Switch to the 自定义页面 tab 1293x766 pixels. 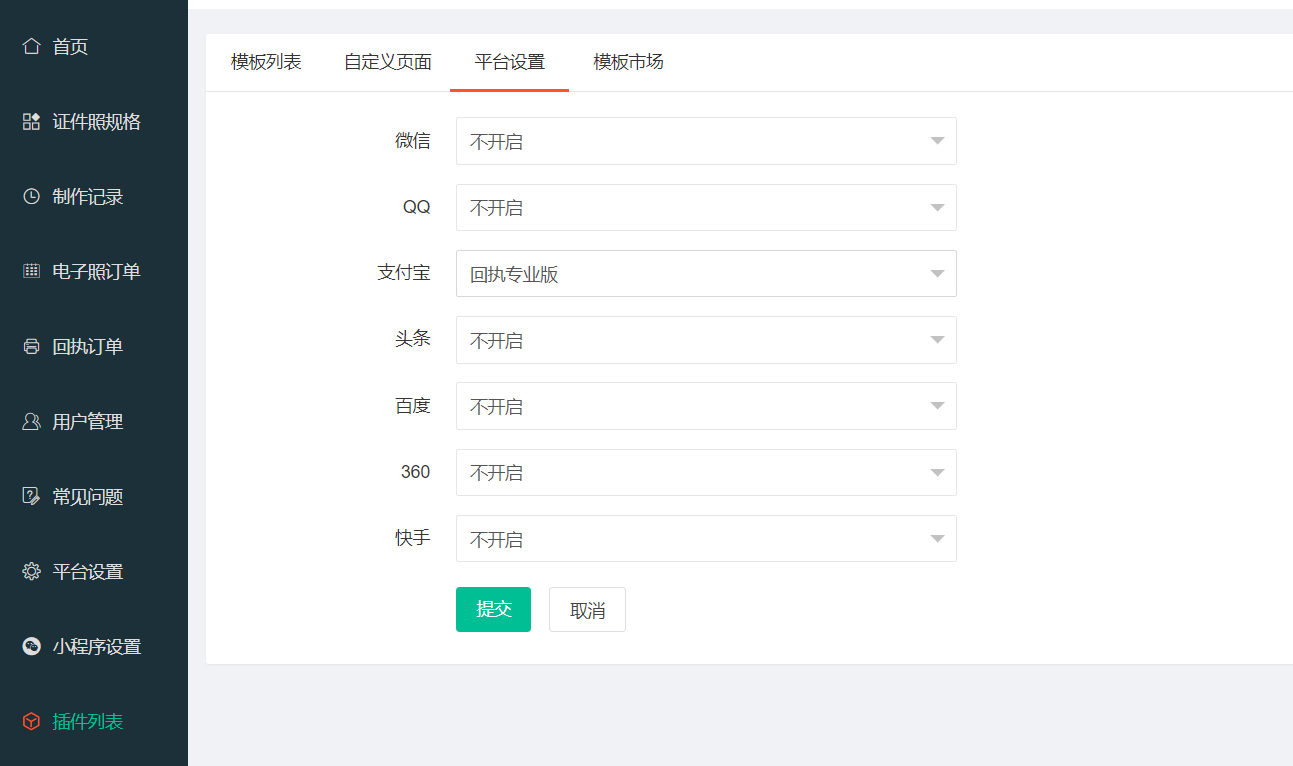point(388,62)
